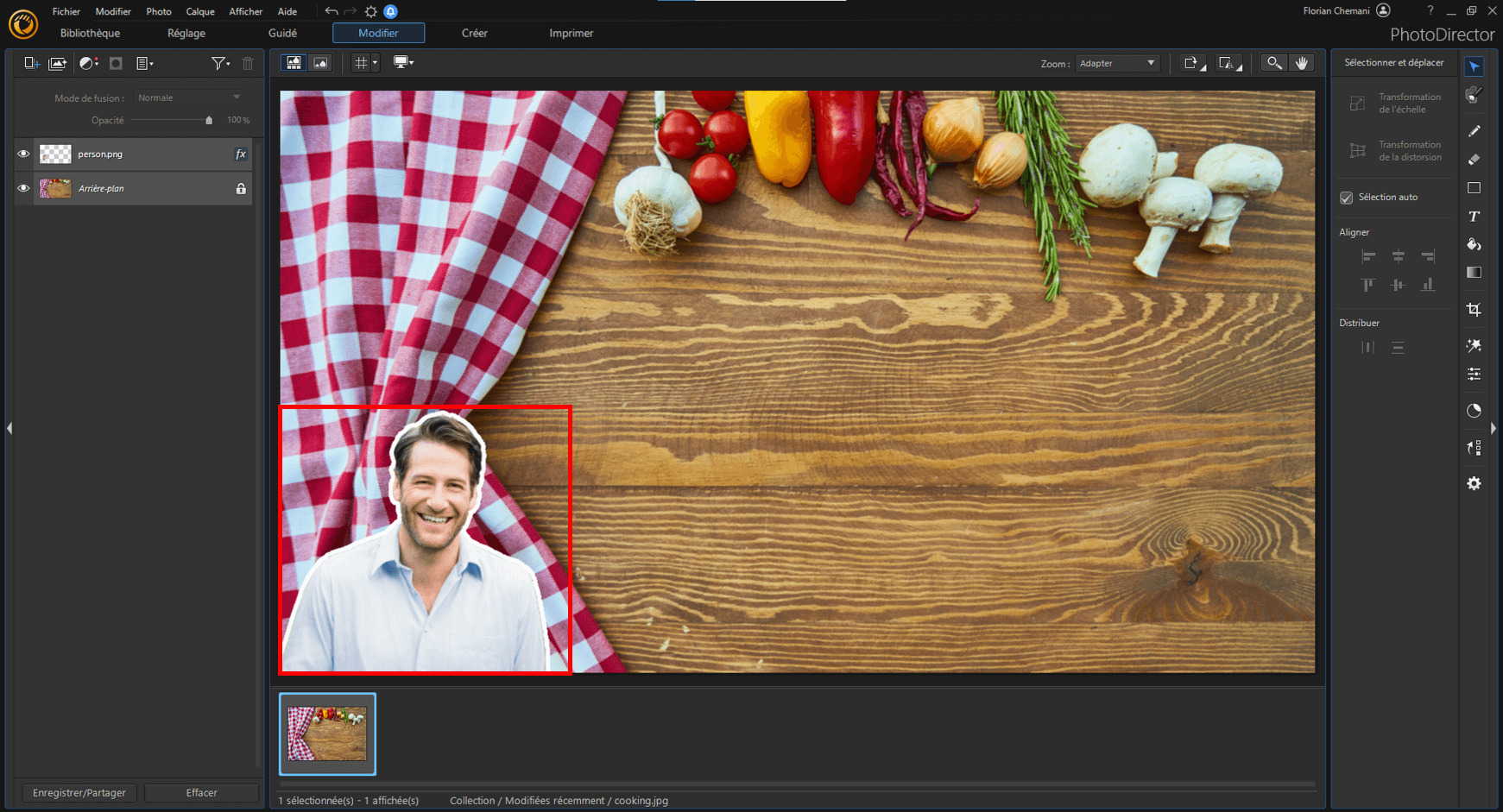Select the Crop tool
This screenshot has height=812, width=1503.
1474,310
